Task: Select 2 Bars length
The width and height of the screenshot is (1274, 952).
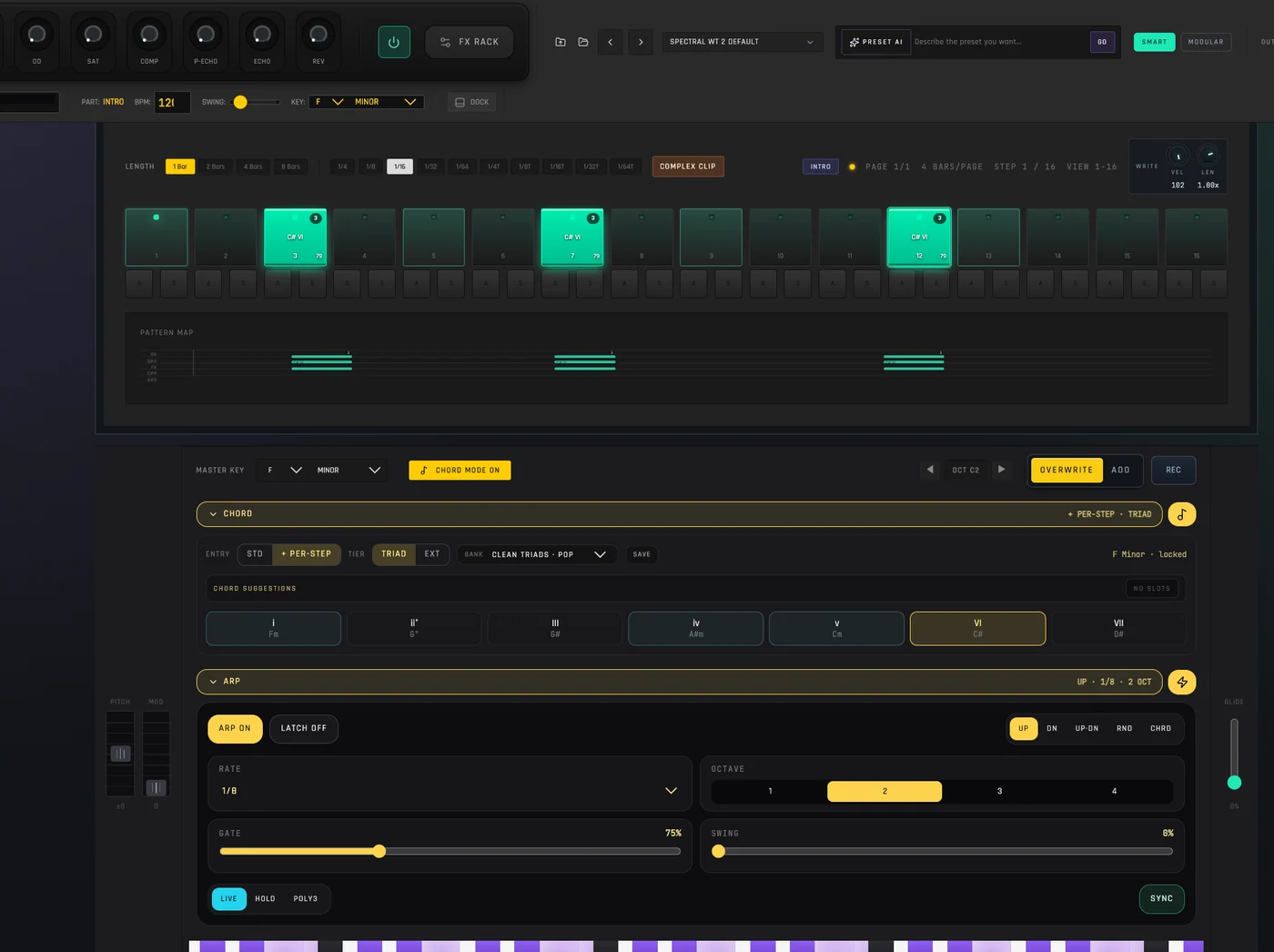Action: click(216, 167)
